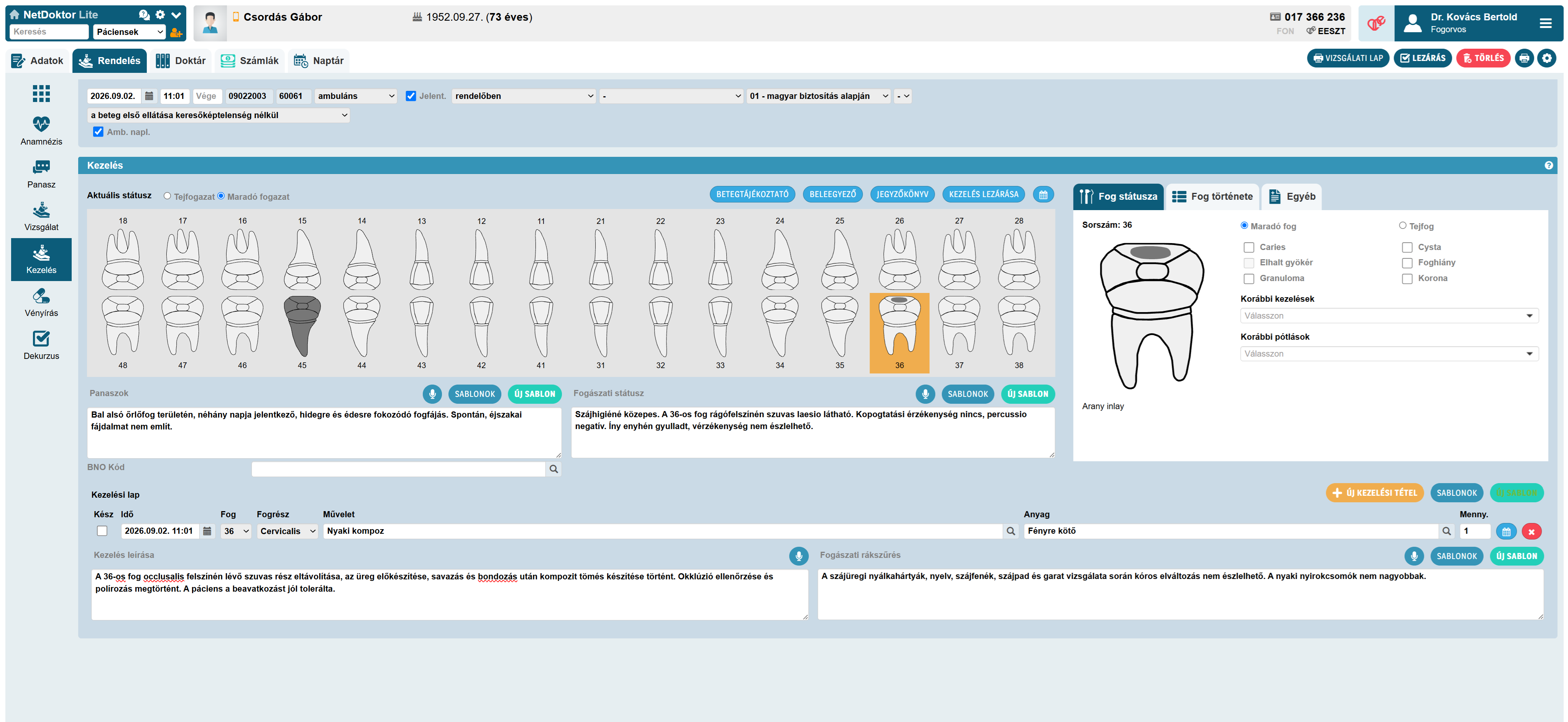The image size is (1568, 722).
Task: Open the grid menu icon in sidebar
Action: [x=41, y=93]
